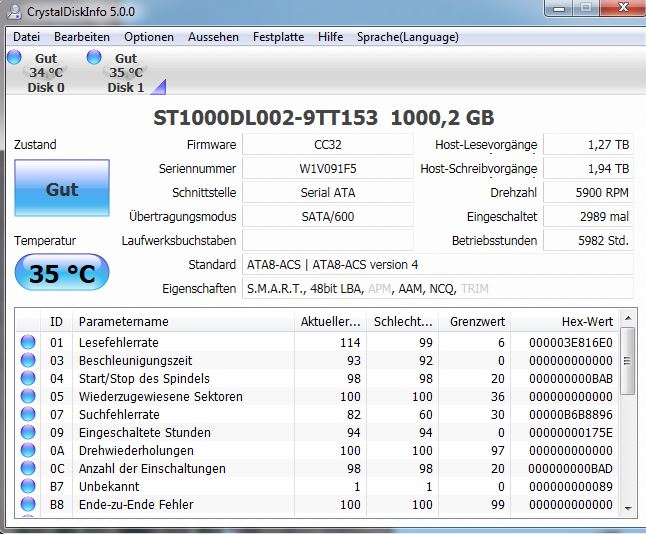Click status icon for Unbekannt B7 row
The image size is (646, 534).
[28, 486]
